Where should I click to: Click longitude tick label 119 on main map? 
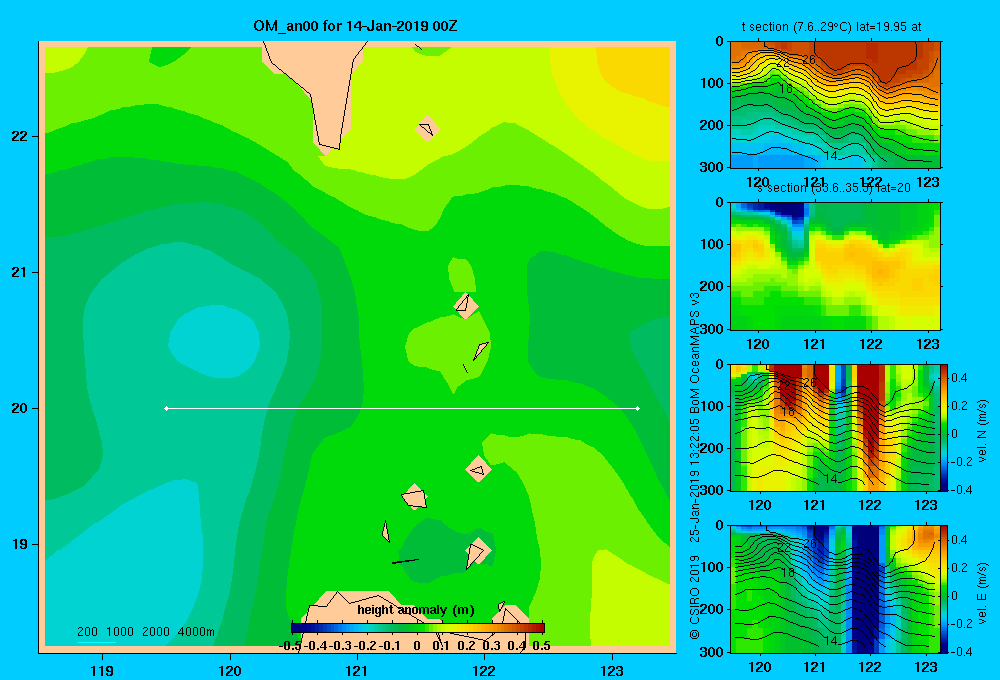102,671
